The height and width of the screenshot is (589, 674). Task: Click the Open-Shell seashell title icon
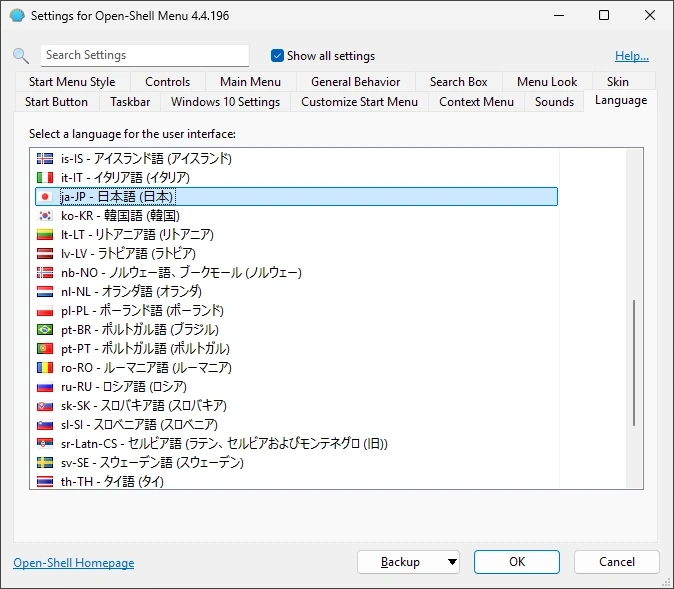[x=17, y=16]
